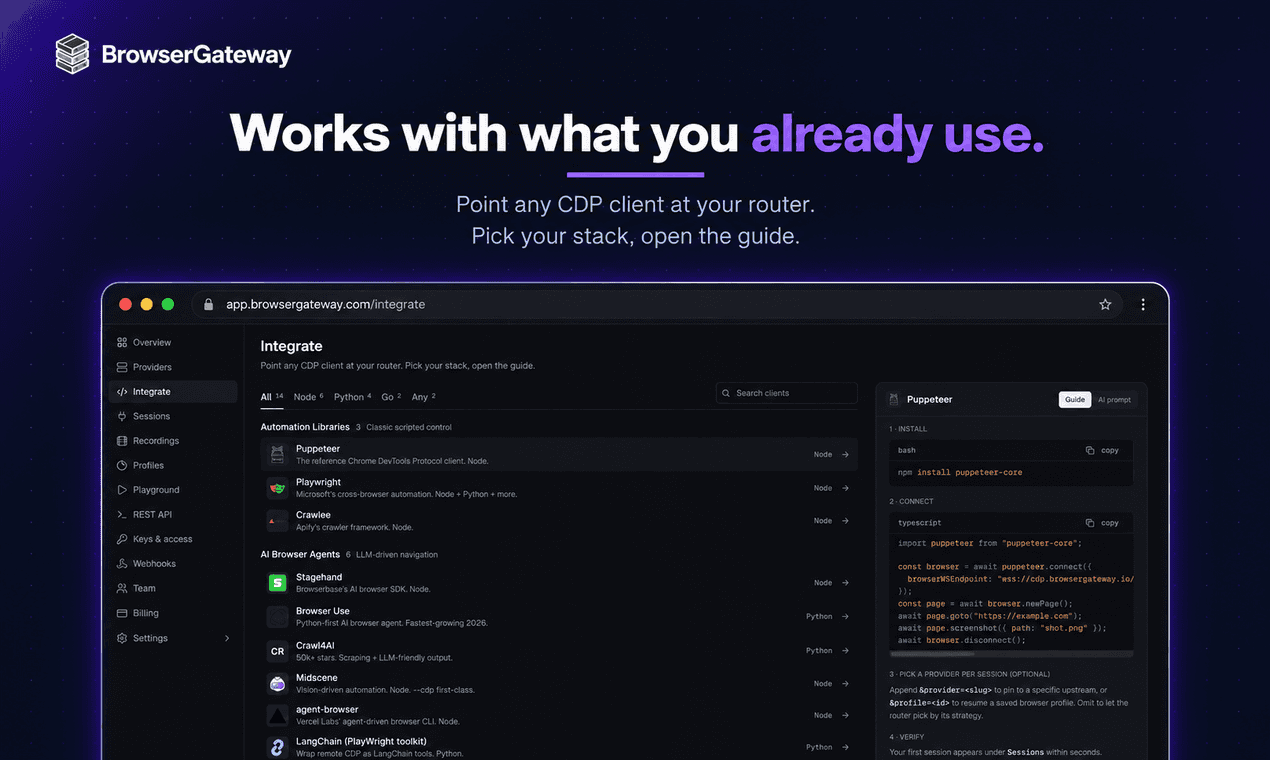
Task: Open Stagehand guide via its row arrow
Action: pyautogui.click(x=845, y=583)
